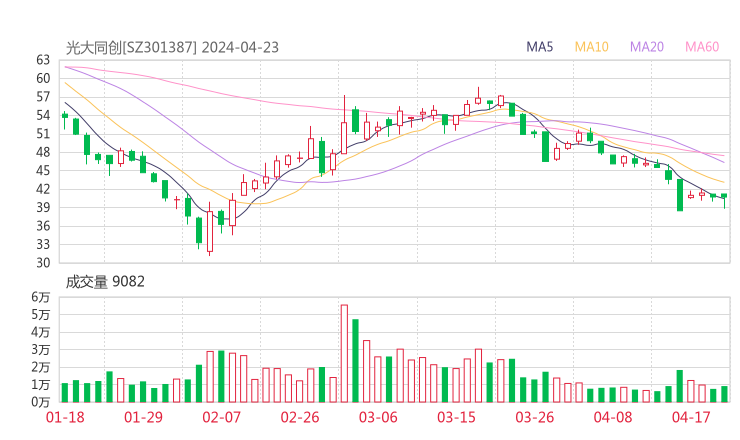Image resolution: width=740 pixels, height=440 pixels.
Task: Click the 54 price axis label
Action: pyautogui.click(x=43, y=115)
